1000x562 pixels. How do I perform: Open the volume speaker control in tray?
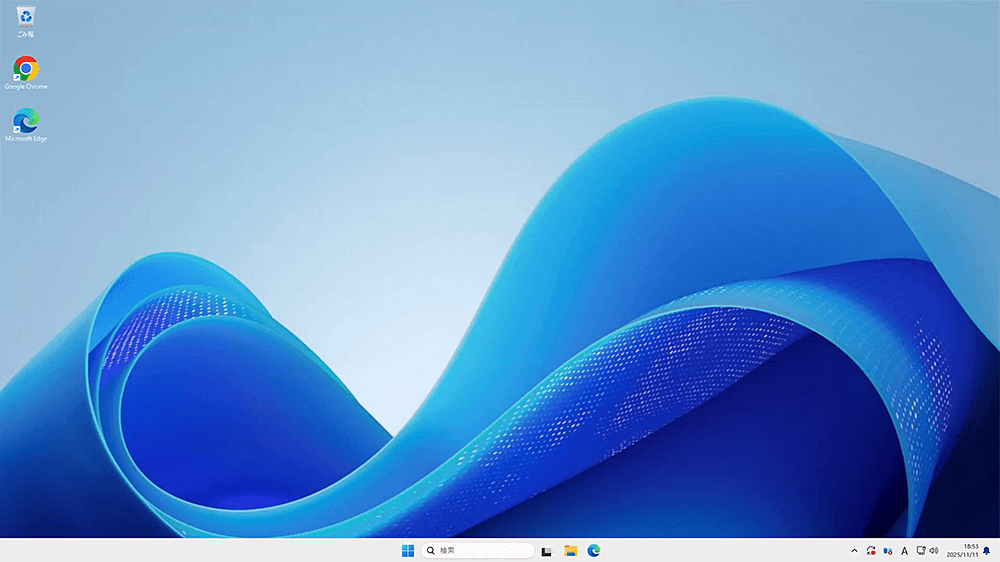(x=934, y=551)
